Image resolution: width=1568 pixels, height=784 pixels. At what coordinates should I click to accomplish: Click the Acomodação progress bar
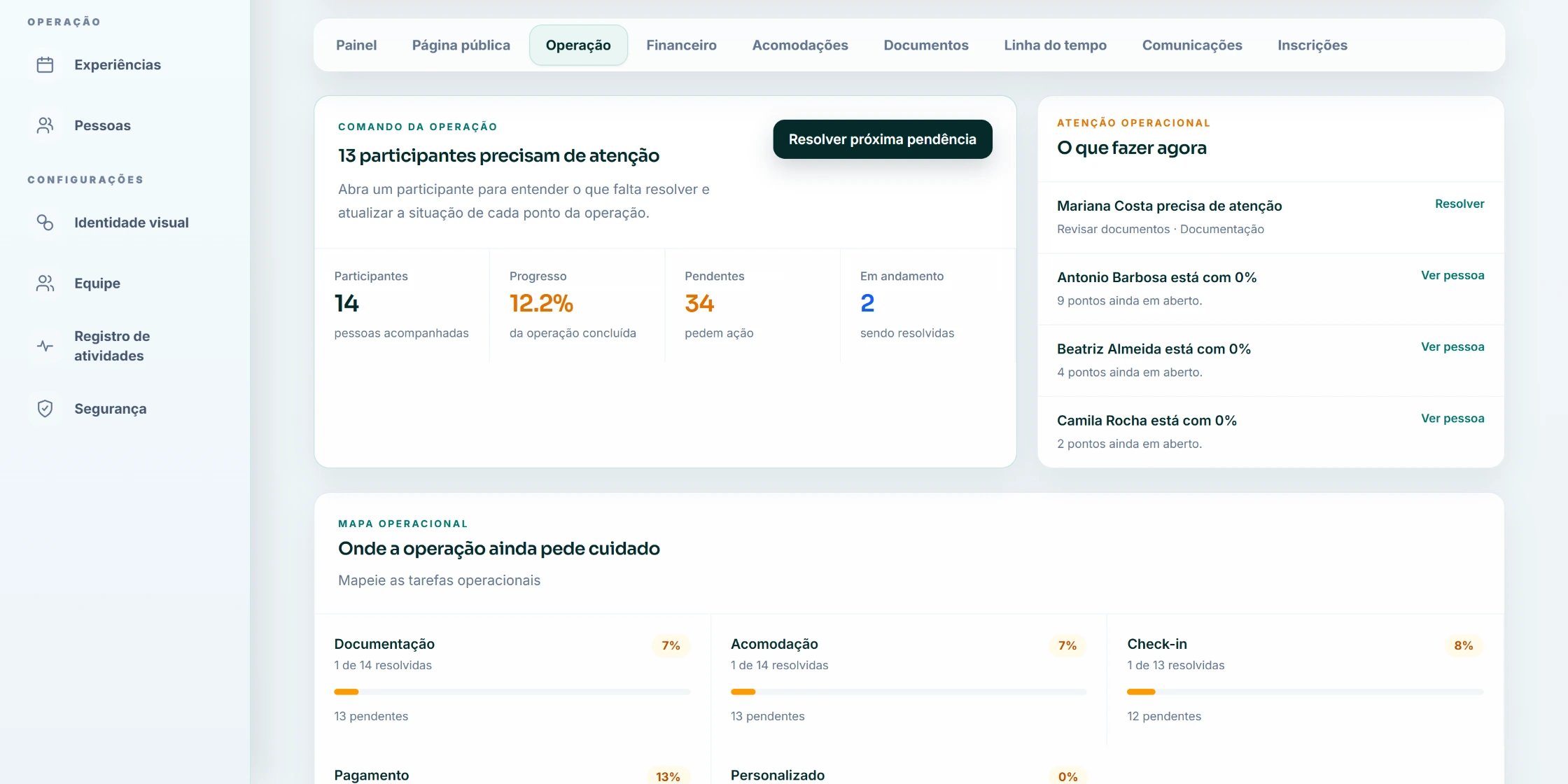[x=909, y=692]
